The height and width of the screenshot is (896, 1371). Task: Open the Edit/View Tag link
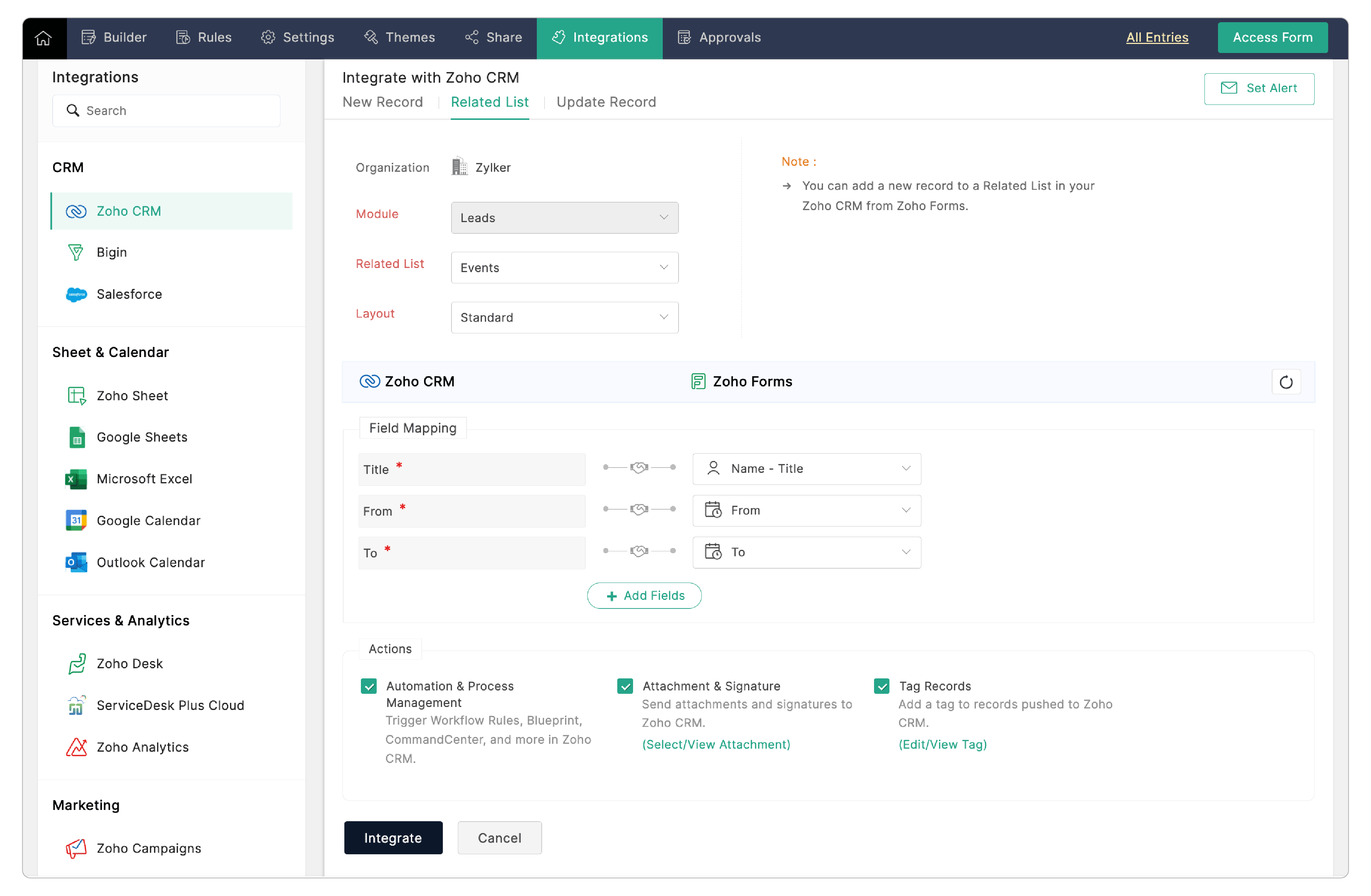942,744
